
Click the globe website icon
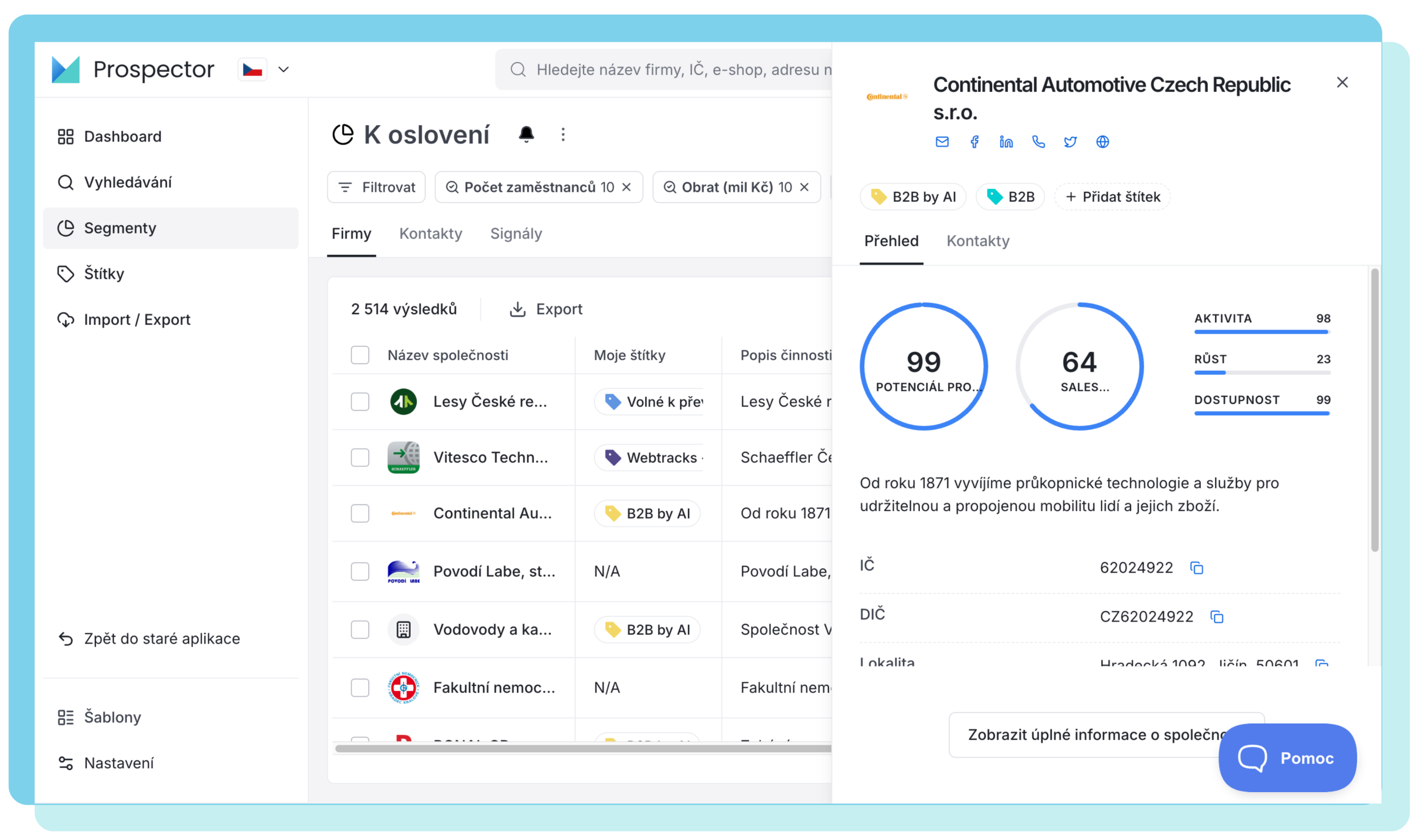[1102, 142]
